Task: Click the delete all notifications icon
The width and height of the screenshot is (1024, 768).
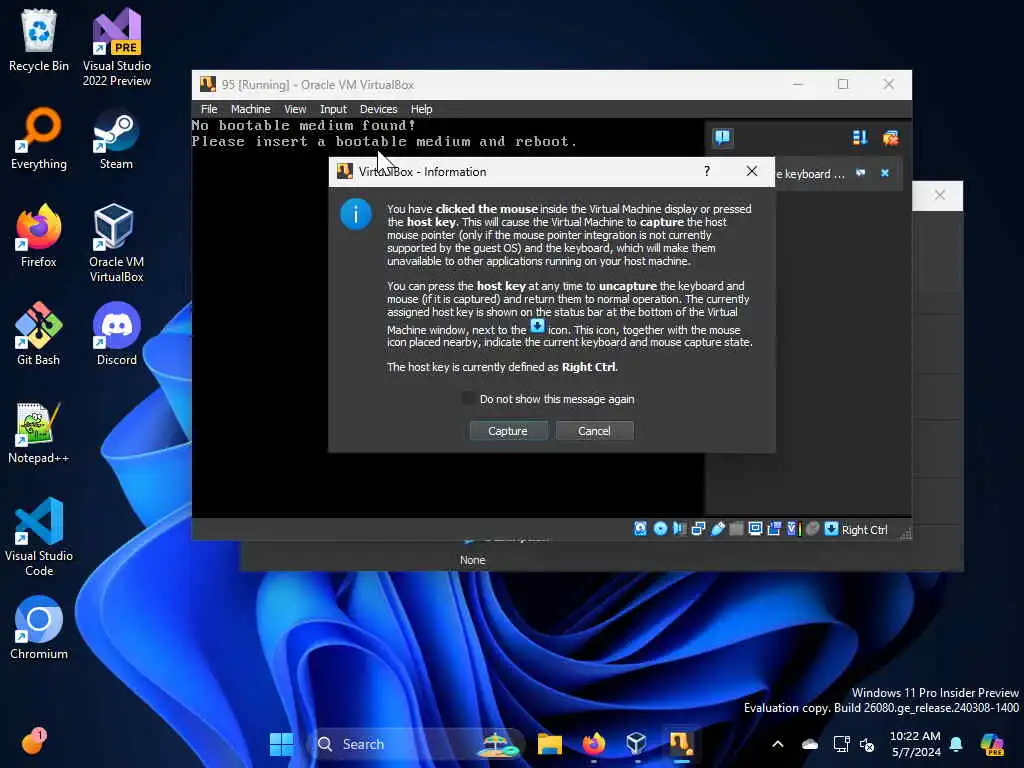Action: tap(890, 138)
